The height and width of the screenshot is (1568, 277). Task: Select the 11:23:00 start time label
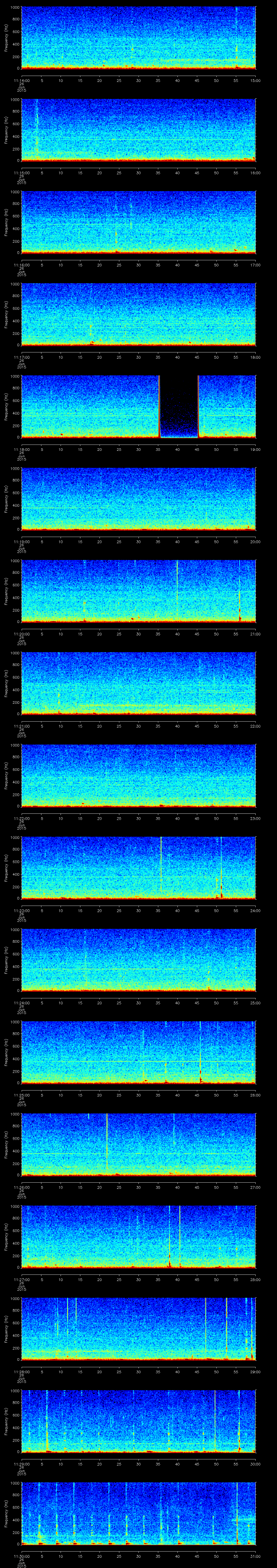21,910
